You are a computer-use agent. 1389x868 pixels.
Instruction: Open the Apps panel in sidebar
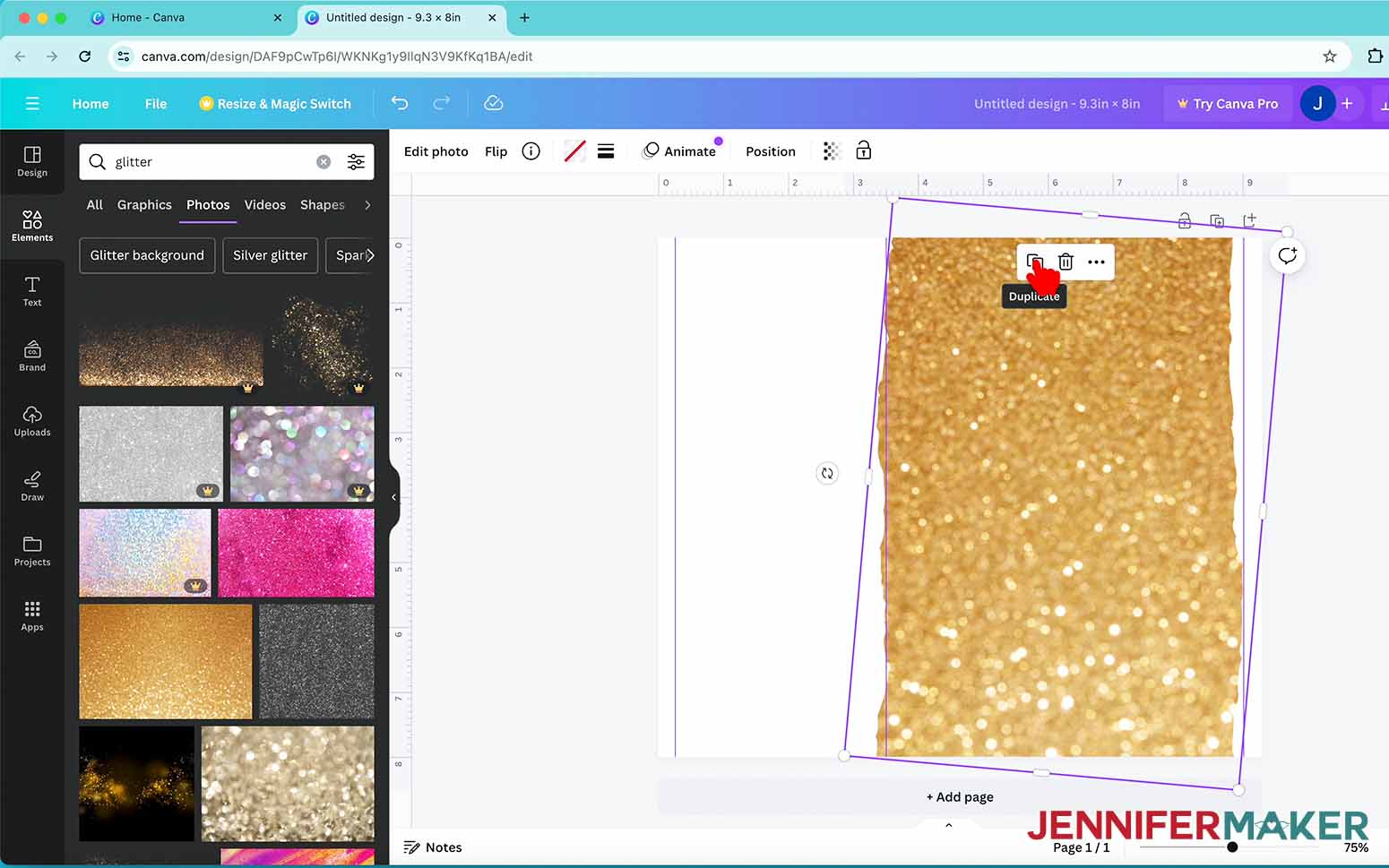point(32,615)
